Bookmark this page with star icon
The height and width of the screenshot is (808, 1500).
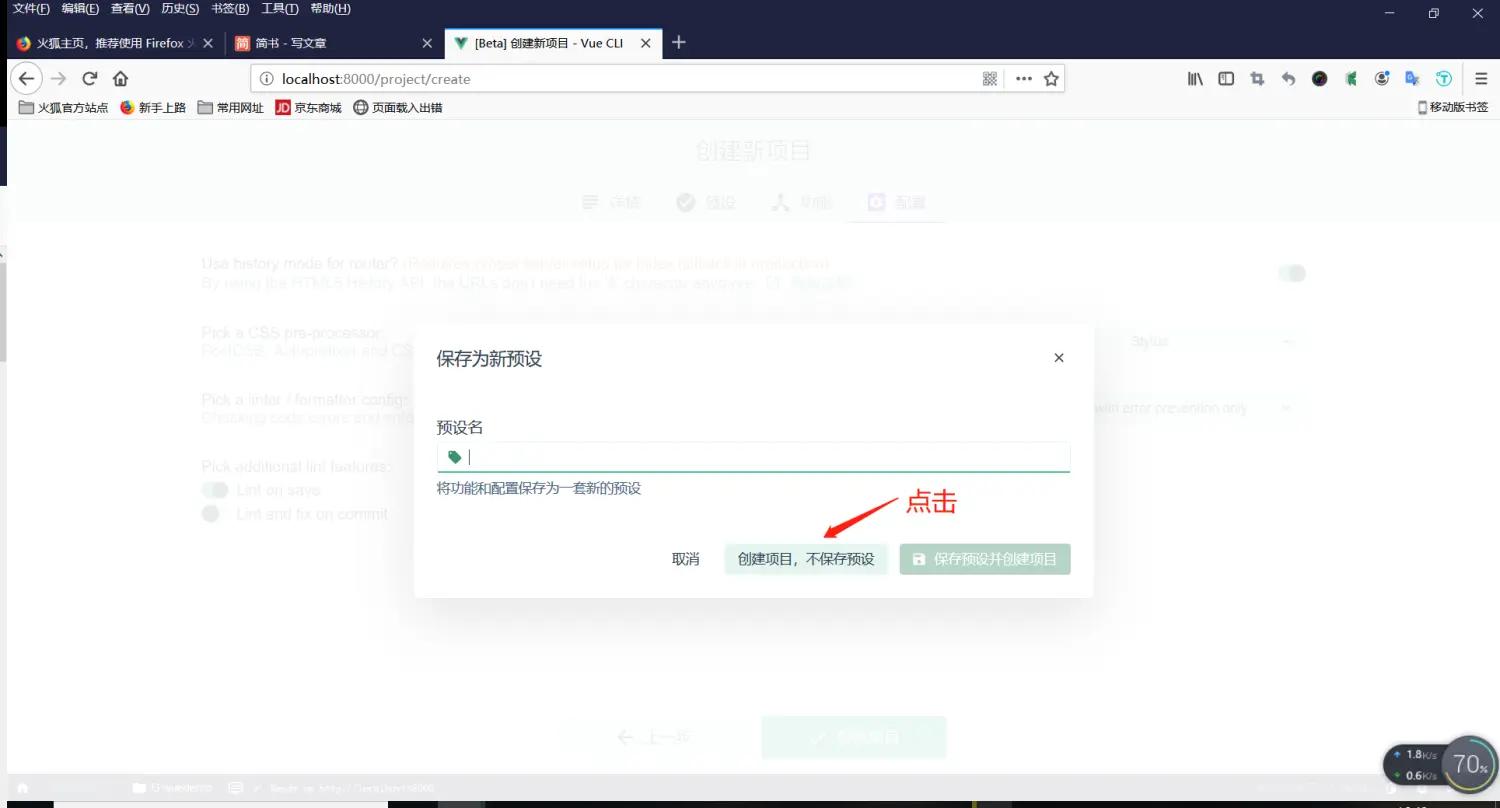pyautogui.click(x=1051, y=79)
